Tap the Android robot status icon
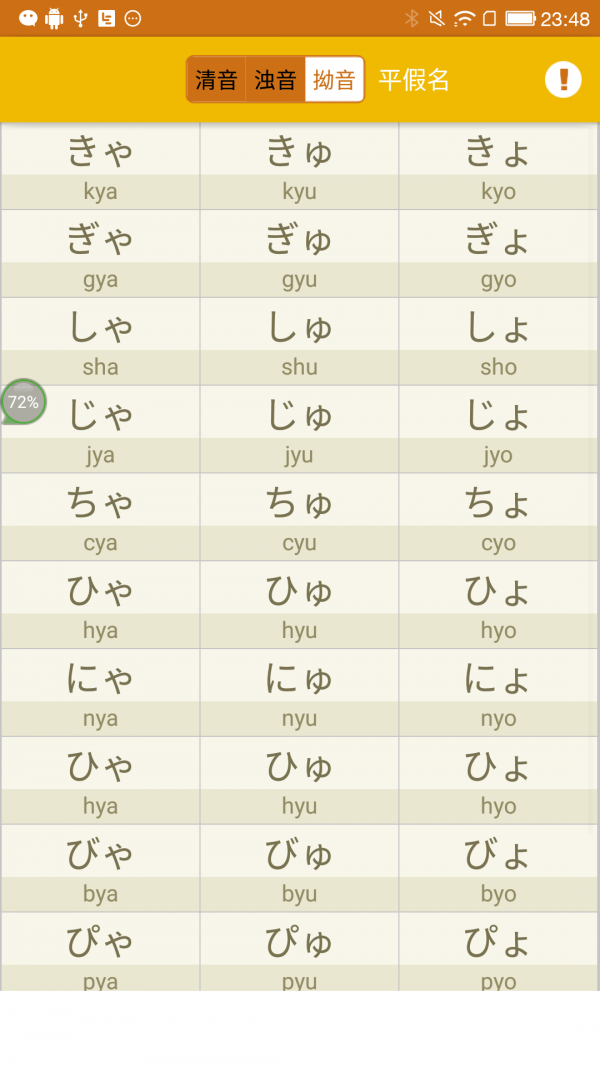600x1067 pixels. pos(54,18)
